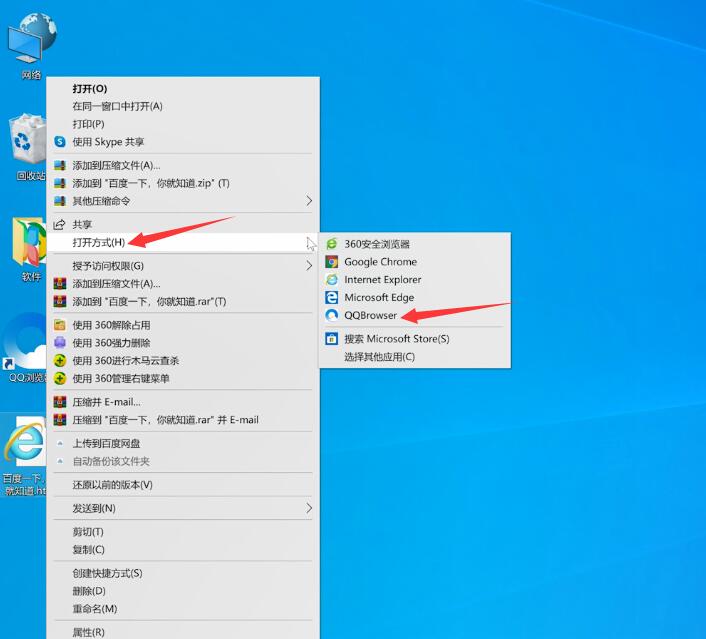Expand the 其他压缩命令 submenu arrow
Image resolution: width=706 pixels, height=639 pixels.
point(308,201)
